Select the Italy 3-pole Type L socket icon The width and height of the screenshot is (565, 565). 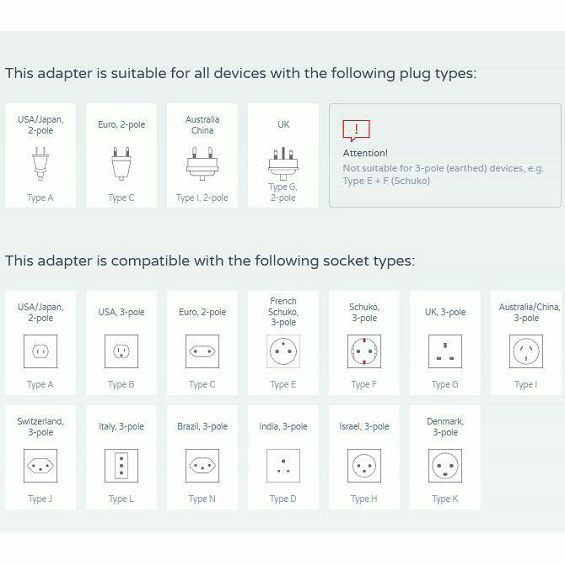click(x=121, y=466)
